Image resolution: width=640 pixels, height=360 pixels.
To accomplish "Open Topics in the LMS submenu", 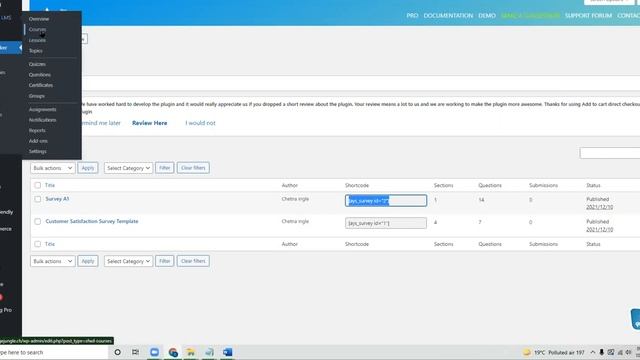I will click(x=36, y=51).
